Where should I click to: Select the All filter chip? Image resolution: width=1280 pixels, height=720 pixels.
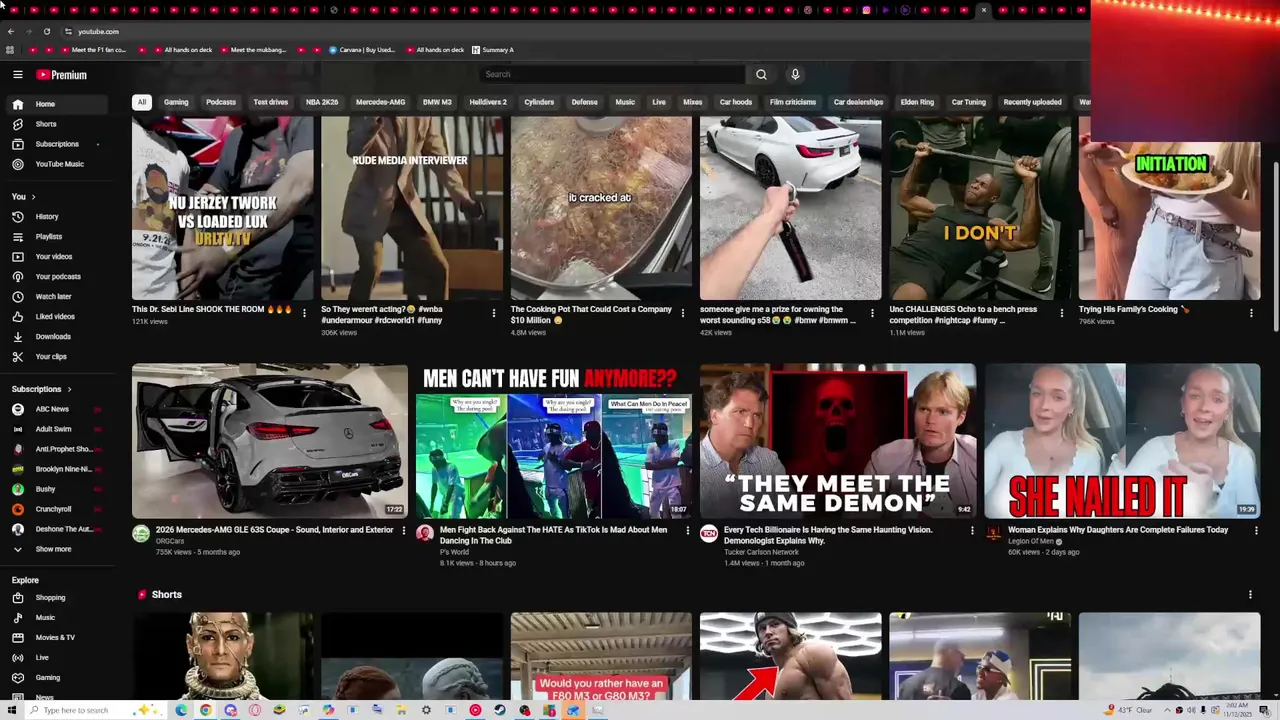(x=142, y=102)
